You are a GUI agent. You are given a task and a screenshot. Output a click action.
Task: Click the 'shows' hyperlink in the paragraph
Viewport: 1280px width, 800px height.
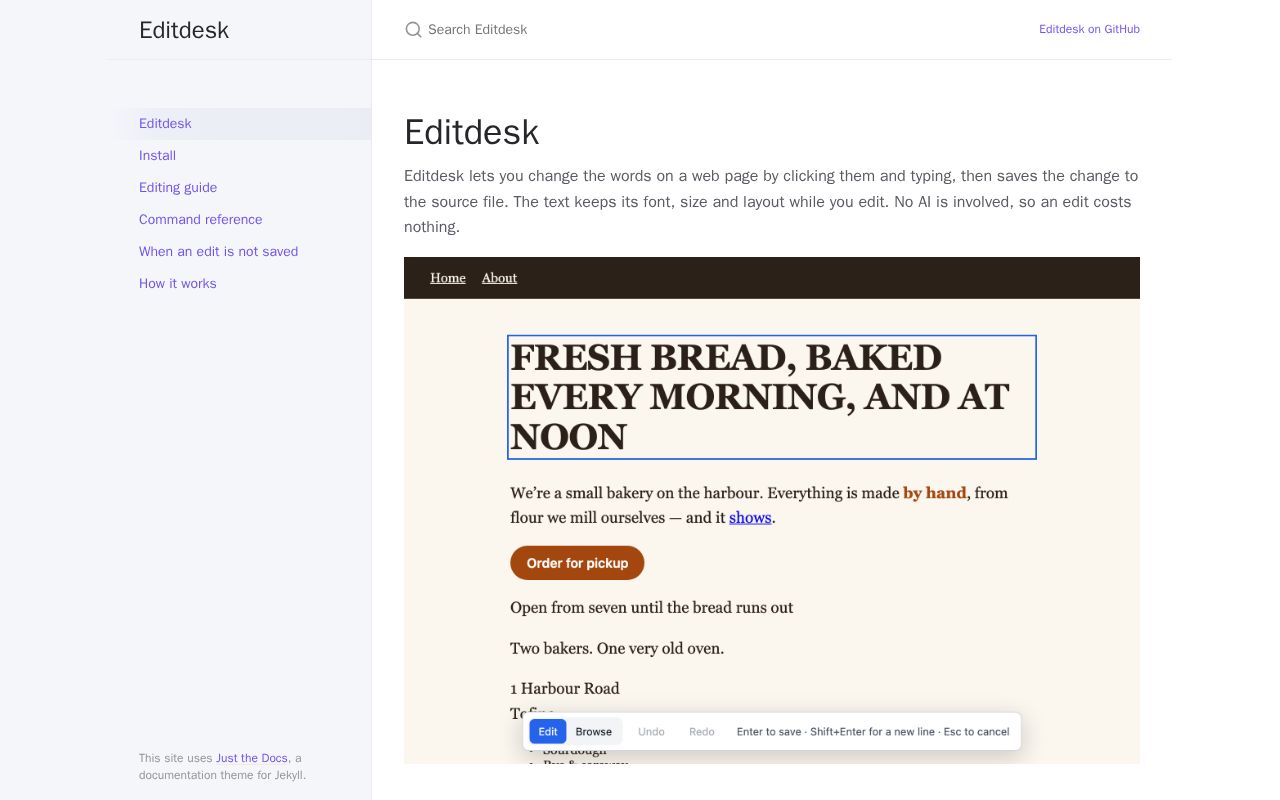[750, 518]
